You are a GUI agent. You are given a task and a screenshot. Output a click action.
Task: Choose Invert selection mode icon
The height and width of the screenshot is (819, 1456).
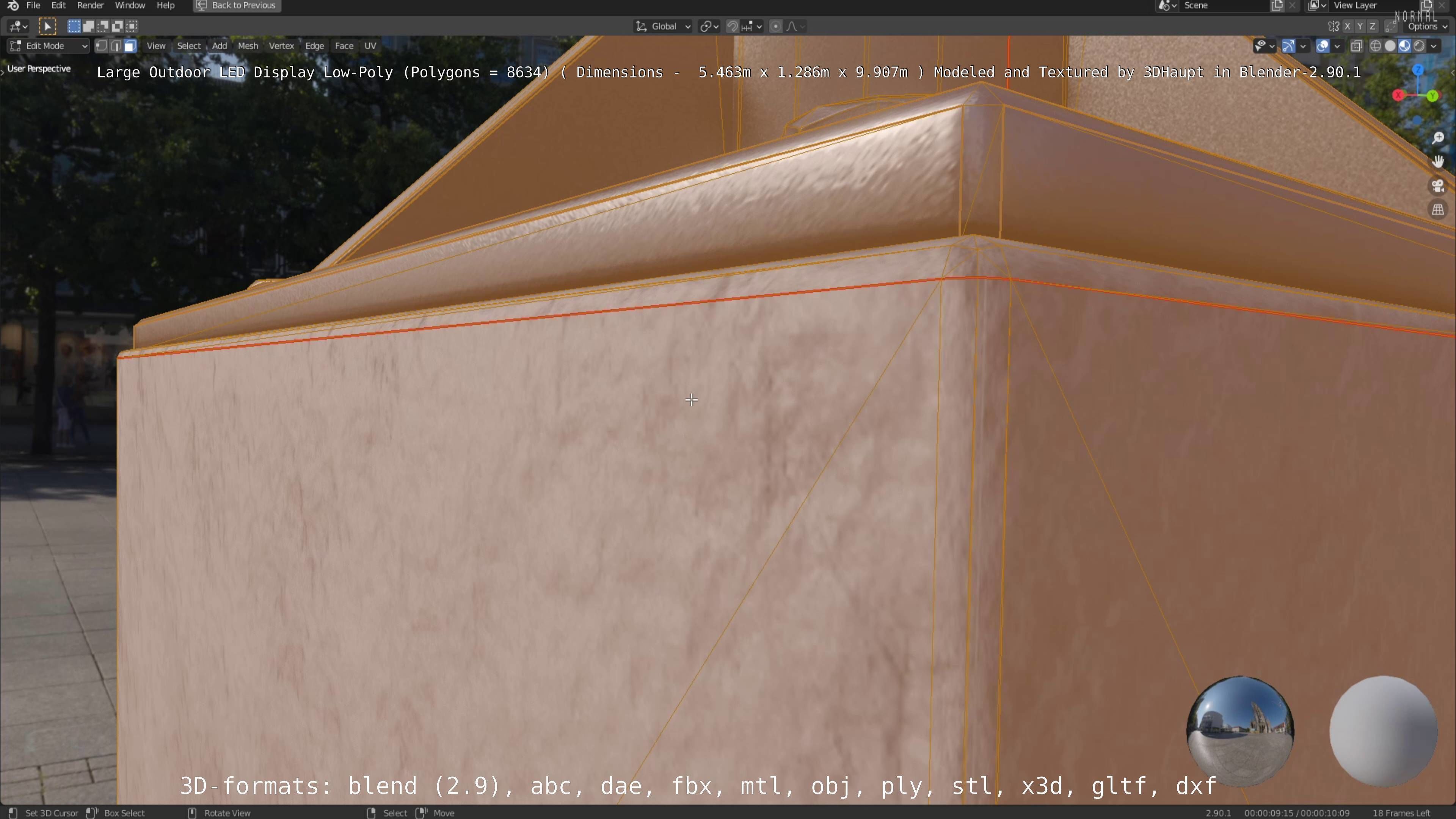[x=118, y=27]
